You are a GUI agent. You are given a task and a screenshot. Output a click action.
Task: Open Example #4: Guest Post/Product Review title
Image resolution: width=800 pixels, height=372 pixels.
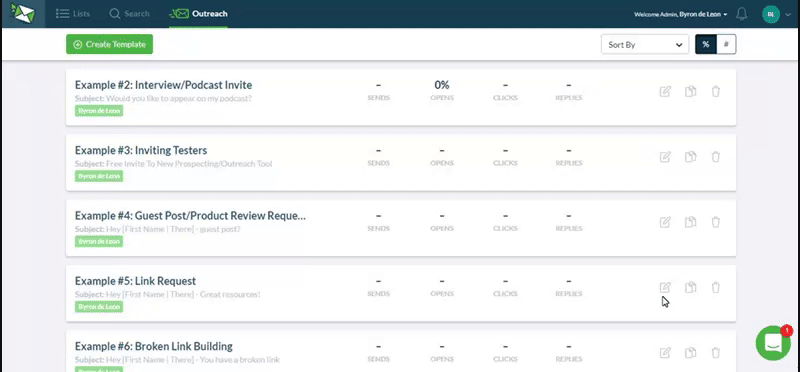190,216
